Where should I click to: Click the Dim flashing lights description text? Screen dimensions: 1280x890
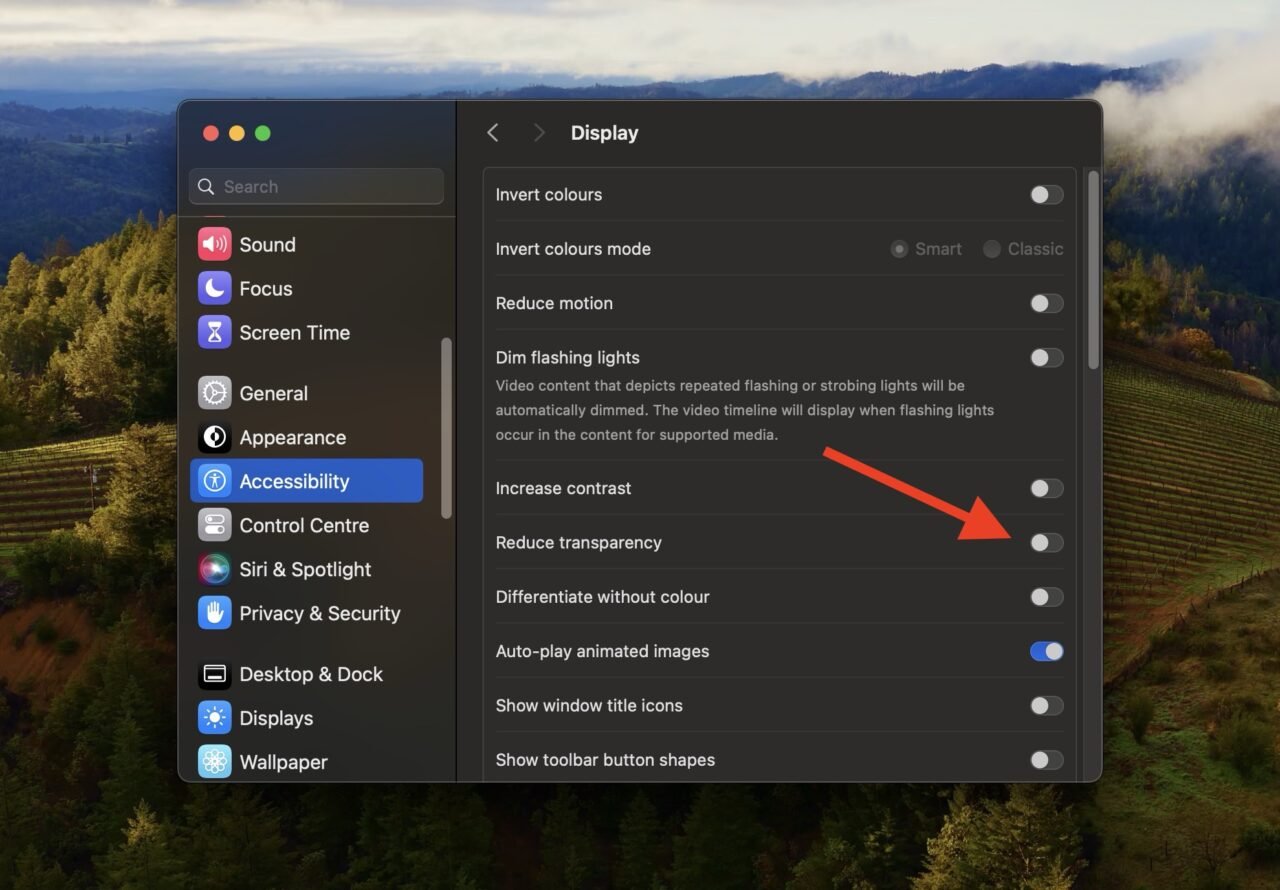(745, 410)
